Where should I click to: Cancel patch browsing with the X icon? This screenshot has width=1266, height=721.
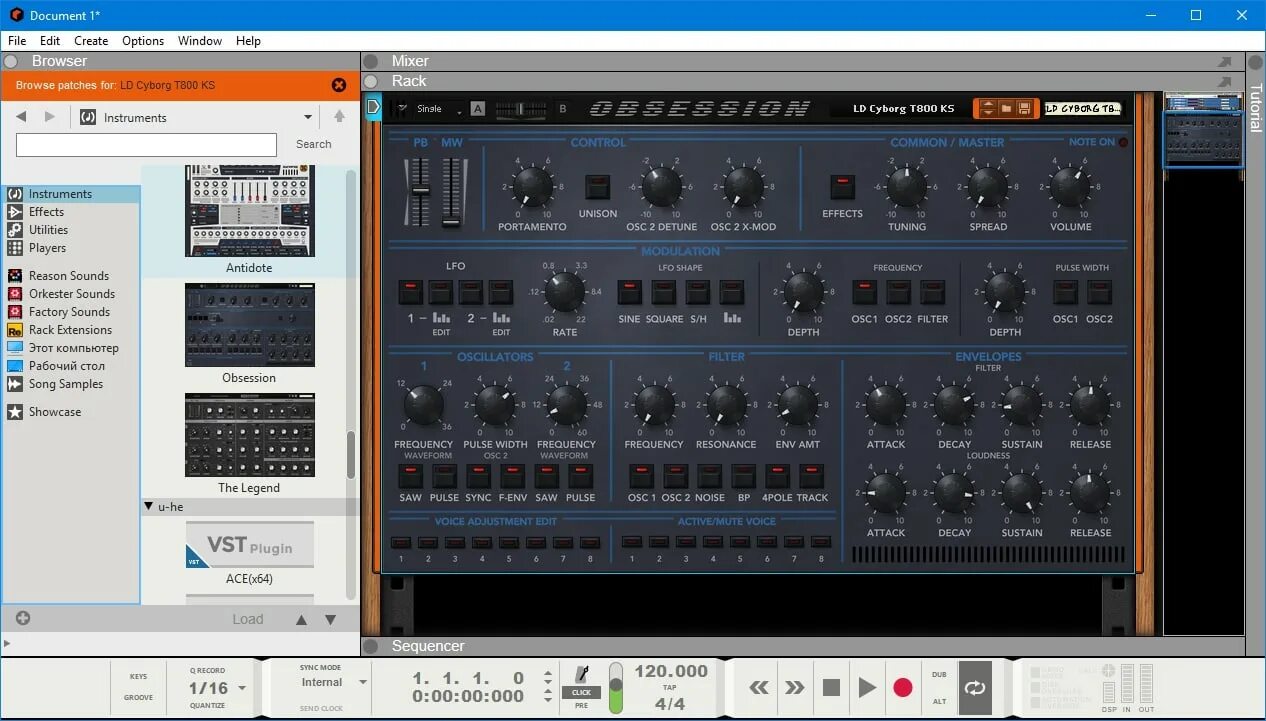[339, 85]
